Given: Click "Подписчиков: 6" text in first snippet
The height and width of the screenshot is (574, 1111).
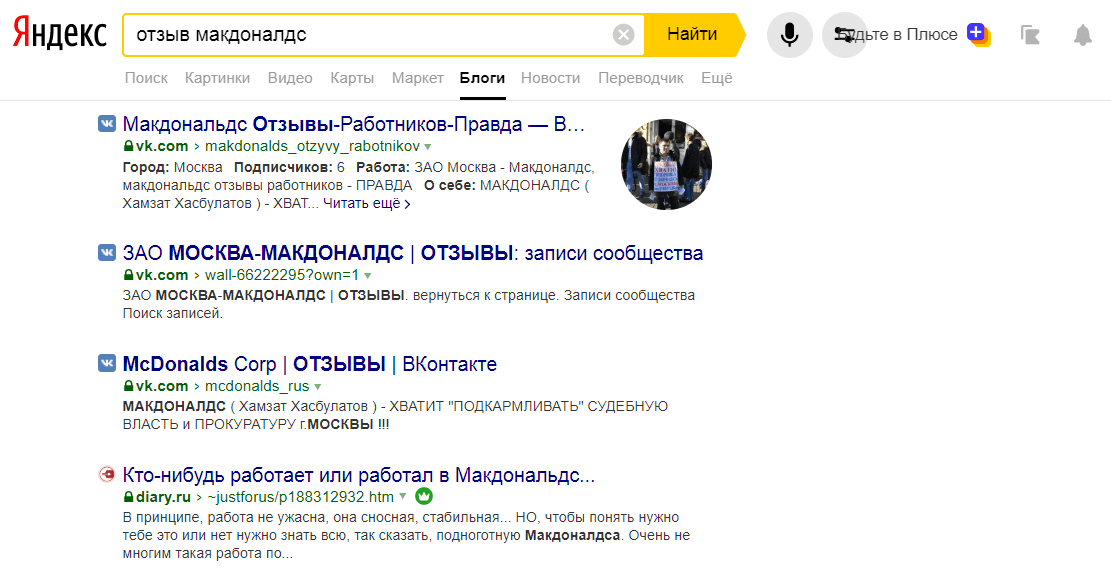Looking at the screenshot, I should click(289, 168).
